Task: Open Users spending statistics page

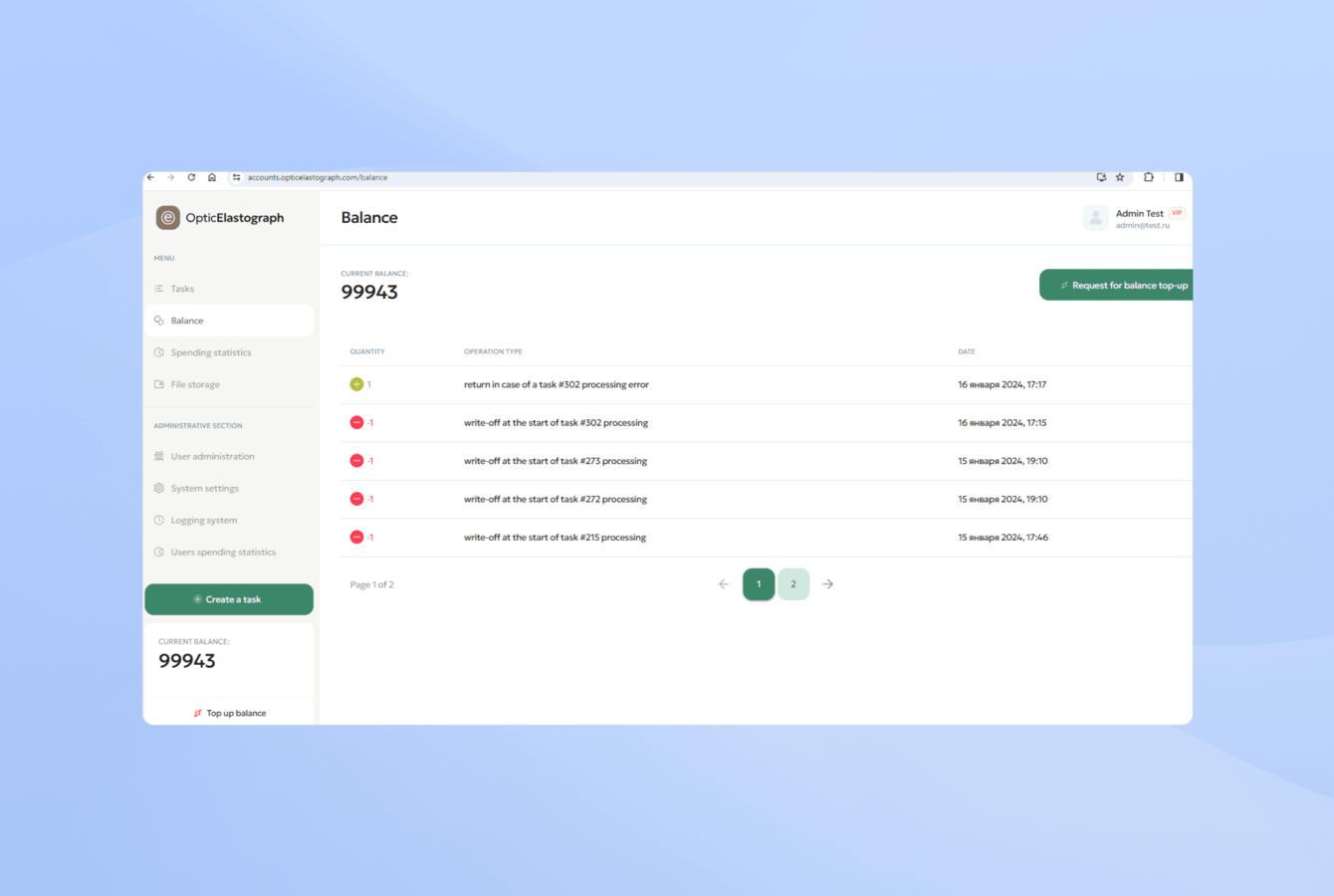Action: pyautogui.click(x=229, y=552)
